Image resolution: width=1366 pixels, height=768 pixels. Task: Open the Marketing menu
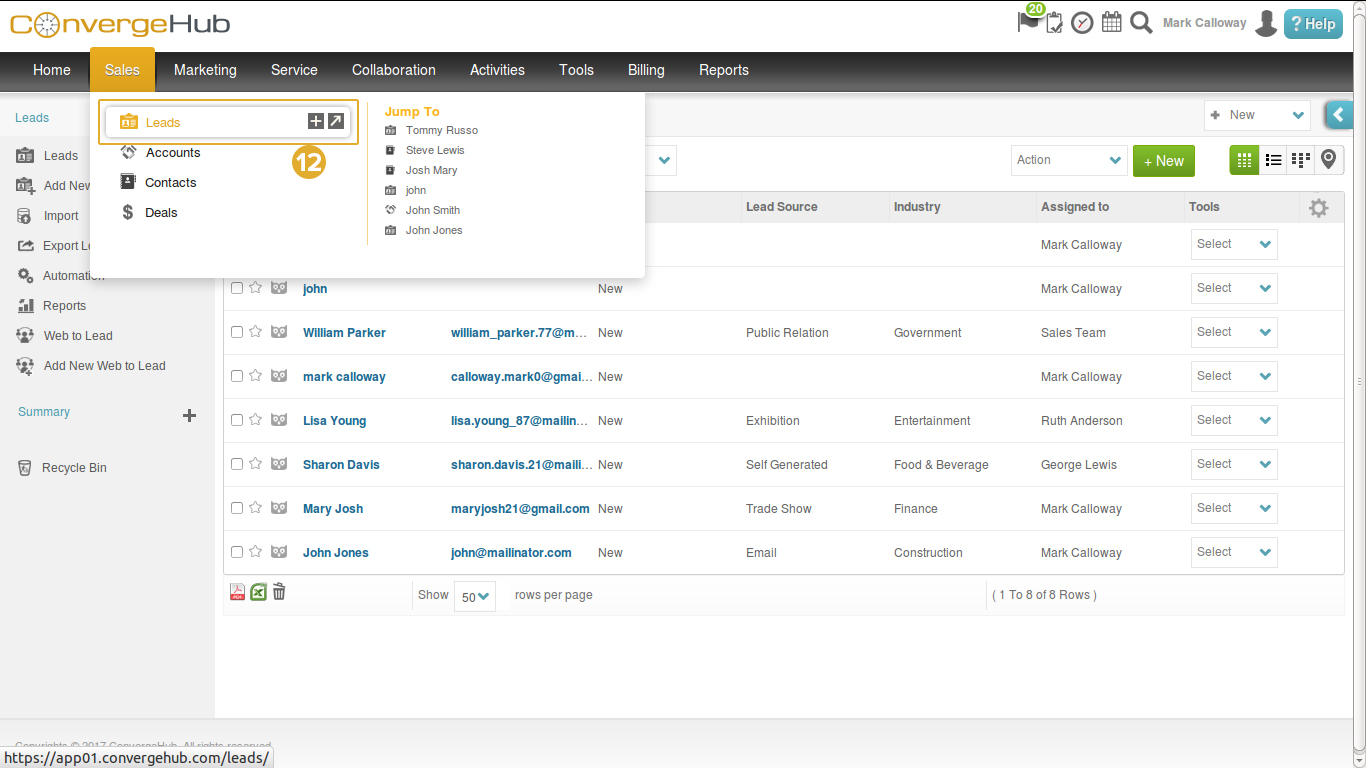pyautogui.click(x=205, y=70)
